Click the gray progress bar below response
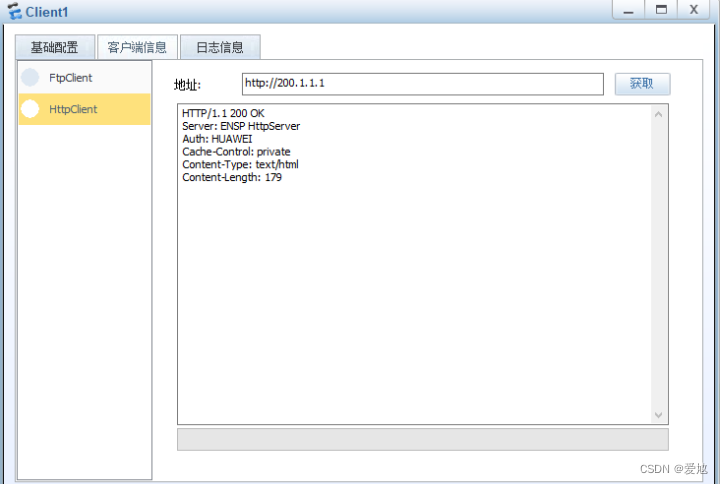Screen dimensions: 723x484 click(x=422, y=439)
